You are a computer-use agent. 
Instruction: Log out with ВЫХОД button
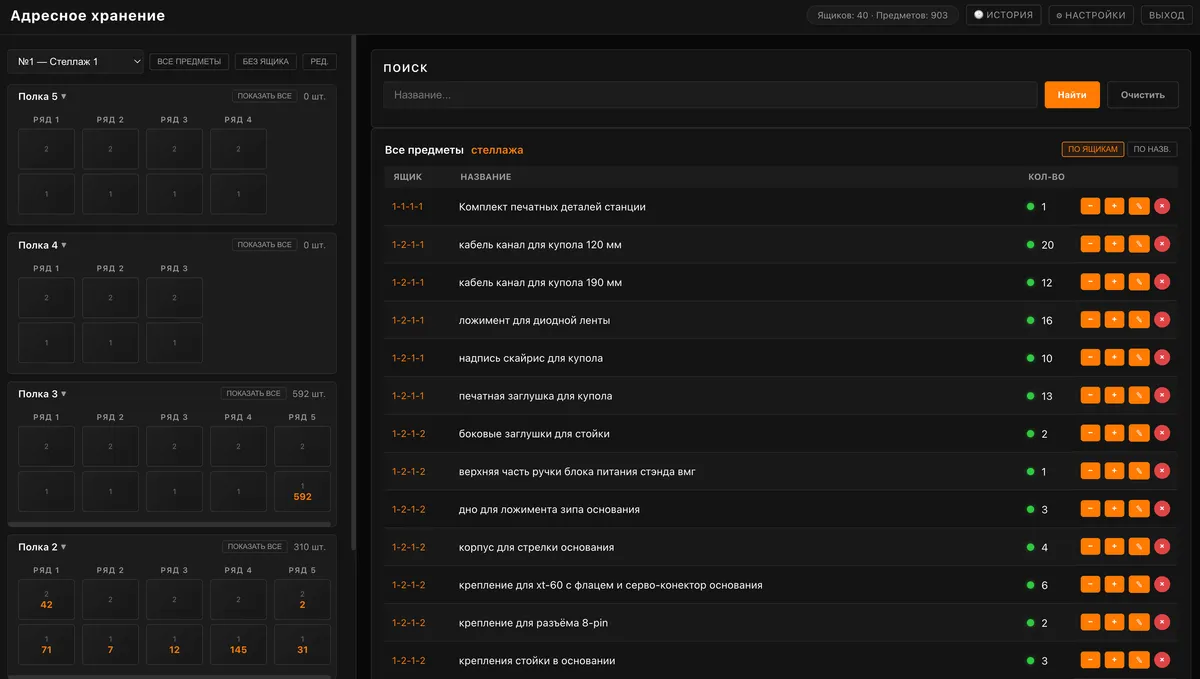[x=1167, y=15]
